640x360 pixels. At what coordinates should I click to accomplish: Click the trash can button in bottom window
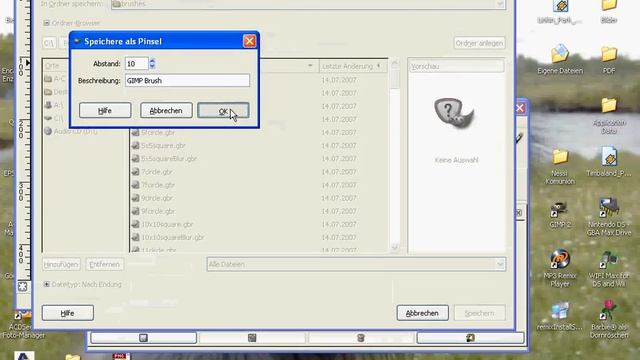361,338
